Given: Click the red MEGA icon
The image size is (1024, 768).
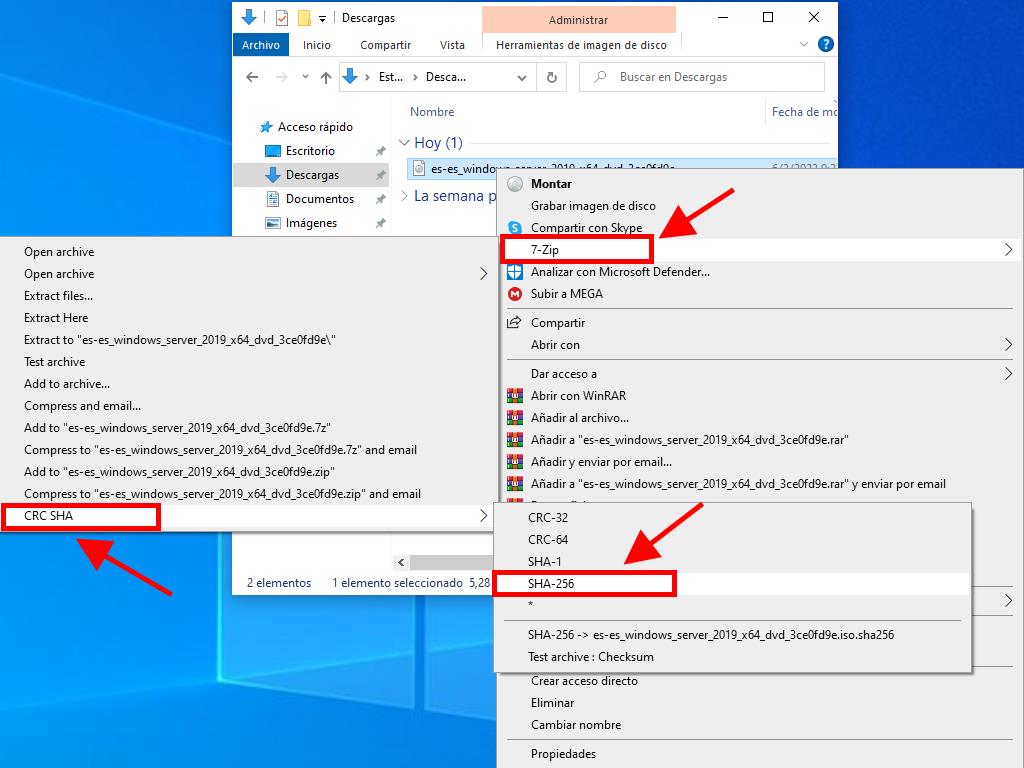Looking at the screenshot, I should point(515,294).
